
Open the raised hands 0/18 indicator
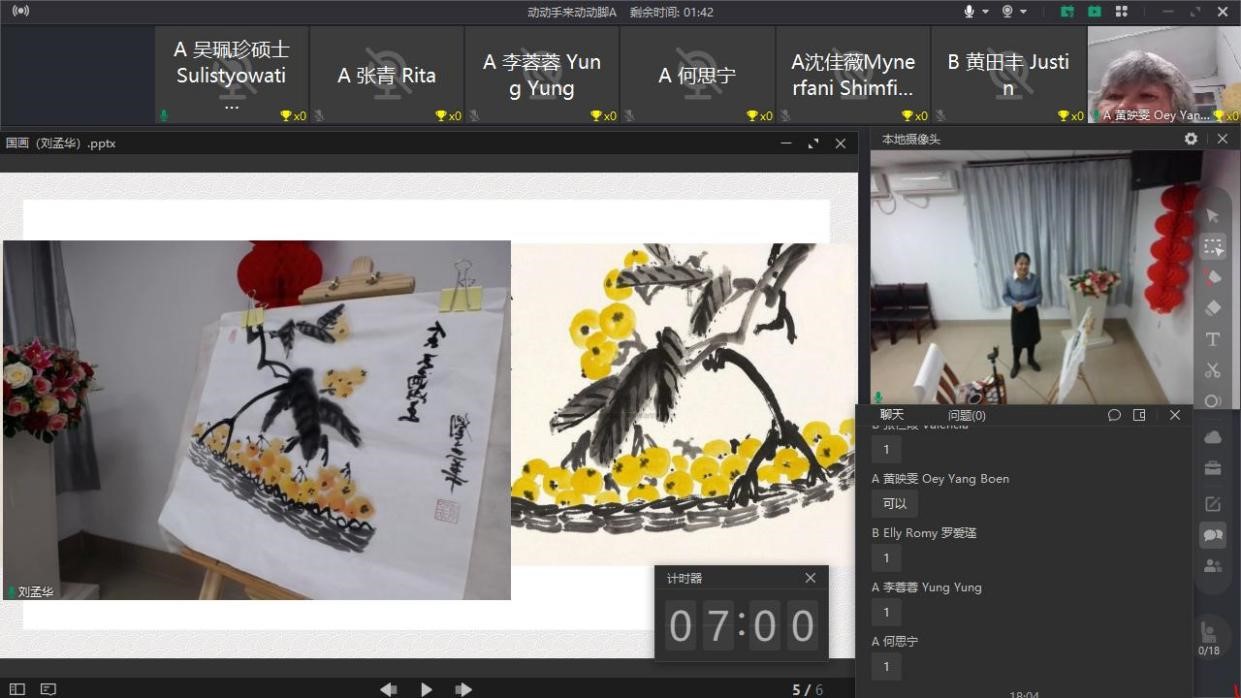[x=1208, y=638]
